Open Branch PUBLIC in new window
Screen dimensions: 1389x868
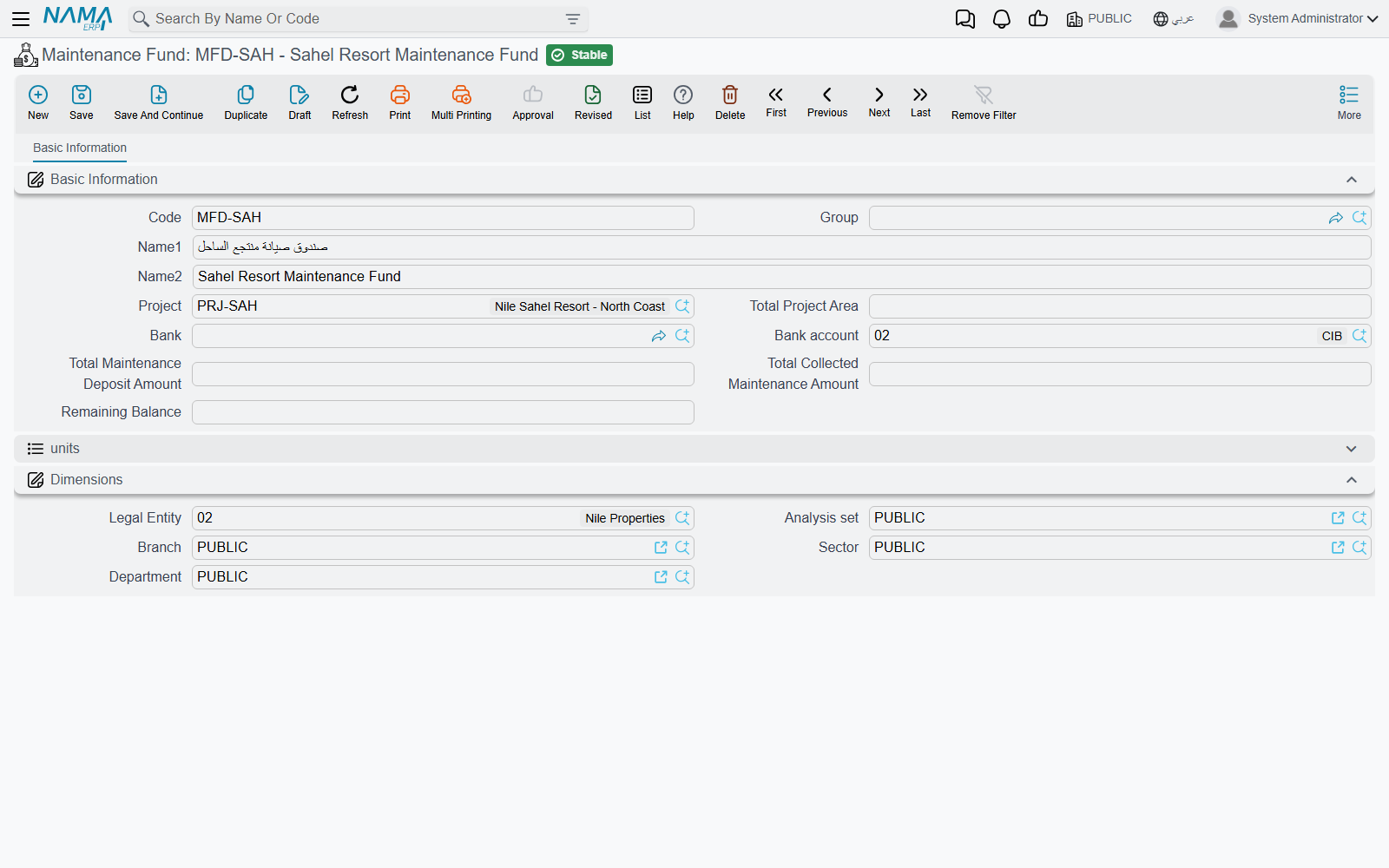pos(661,548)
